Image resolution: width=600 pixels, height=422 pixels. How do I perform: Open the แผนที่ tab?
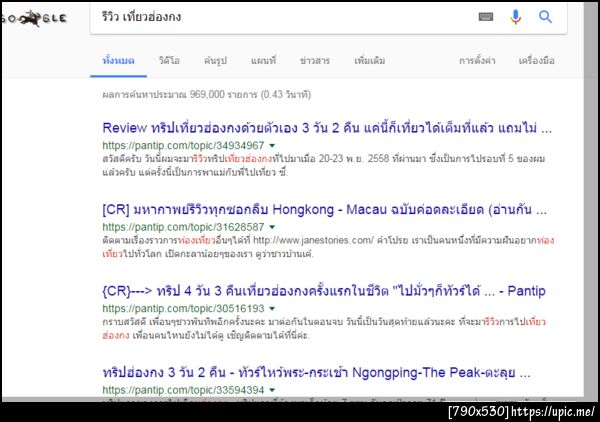tap(263, 61)
